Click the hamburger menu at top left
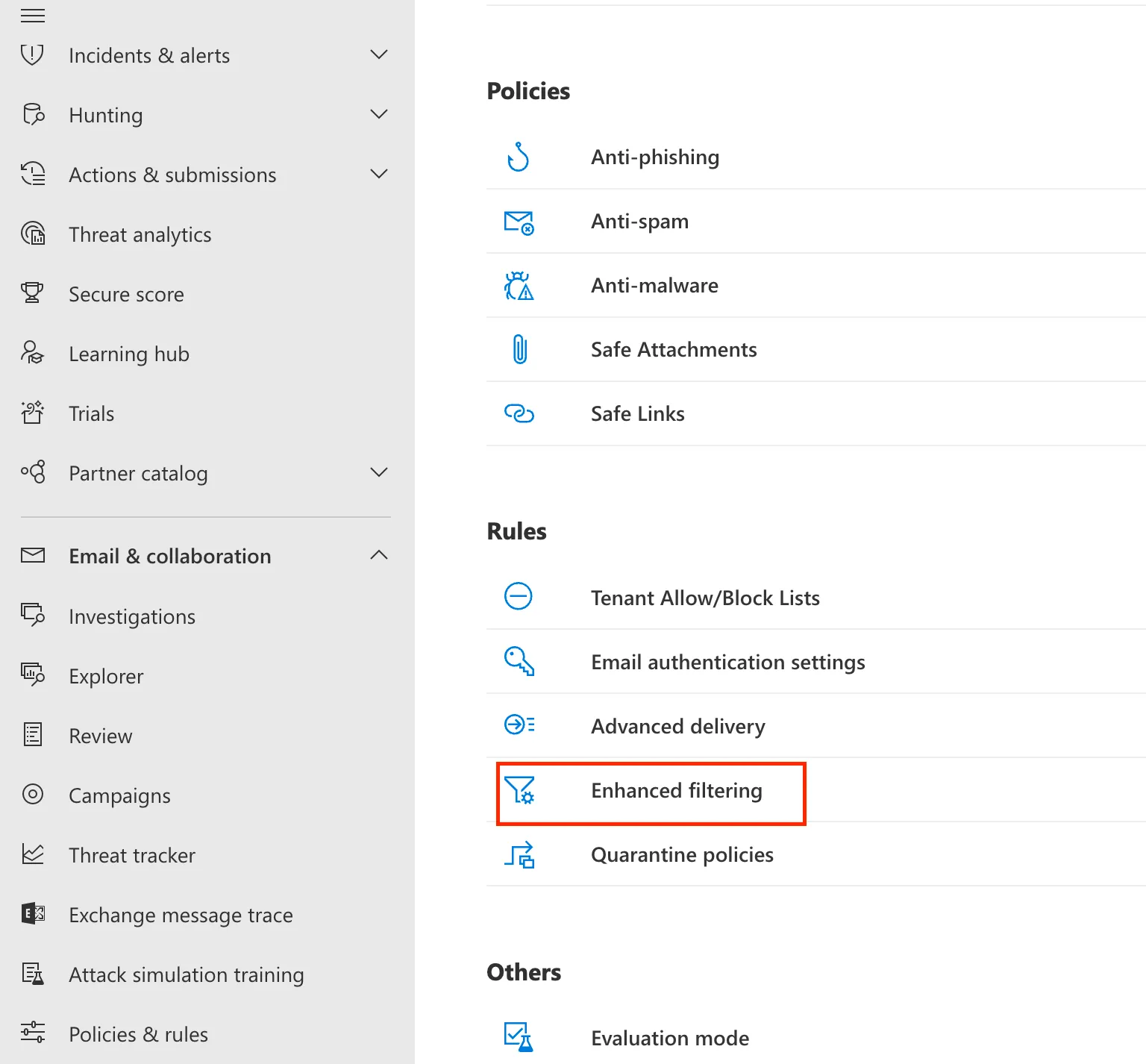 [x=33, y=15]
